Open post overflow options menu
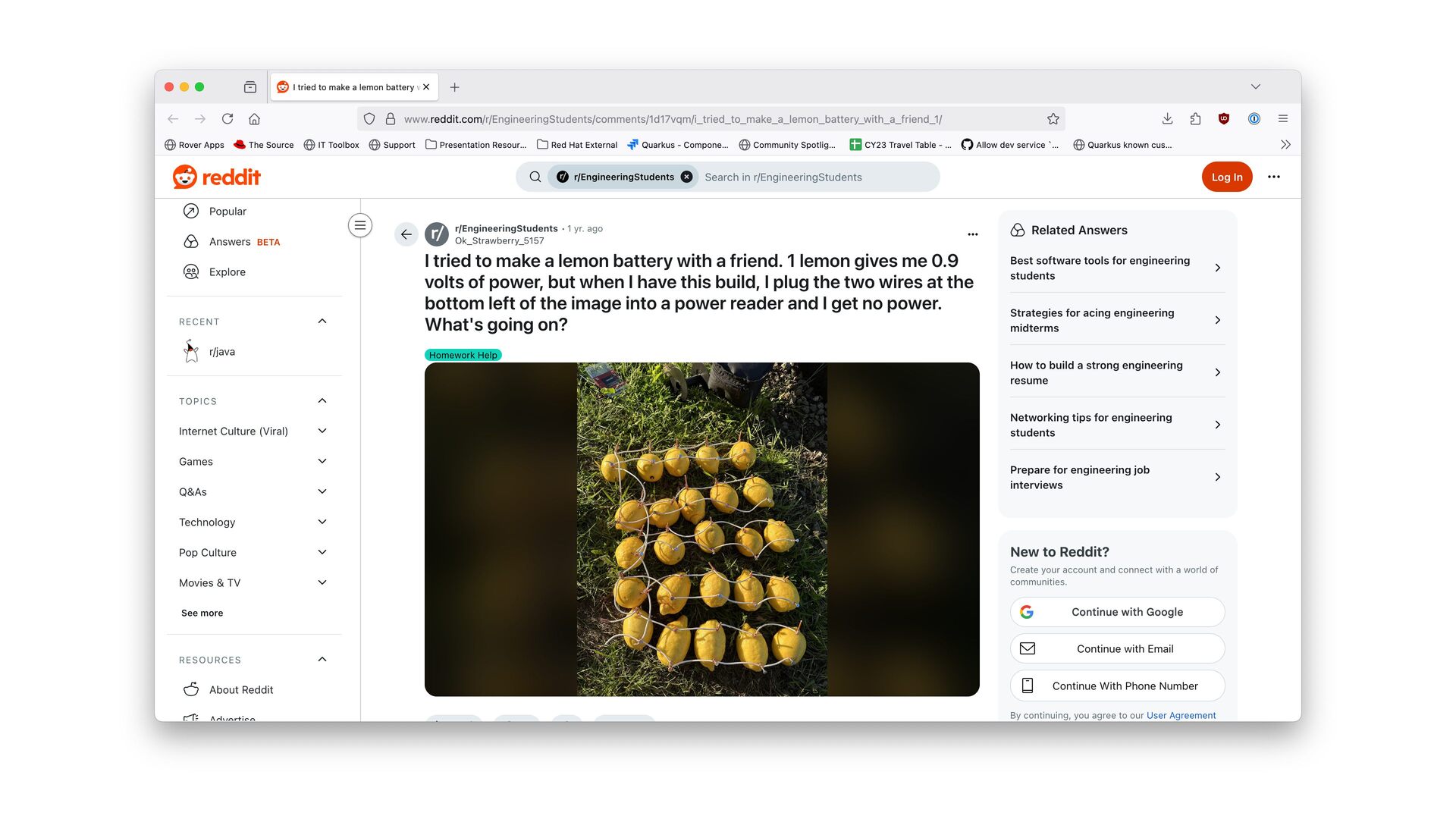Image resolution: width=1456 pixels, height=819 pixels. pos(972,234)
